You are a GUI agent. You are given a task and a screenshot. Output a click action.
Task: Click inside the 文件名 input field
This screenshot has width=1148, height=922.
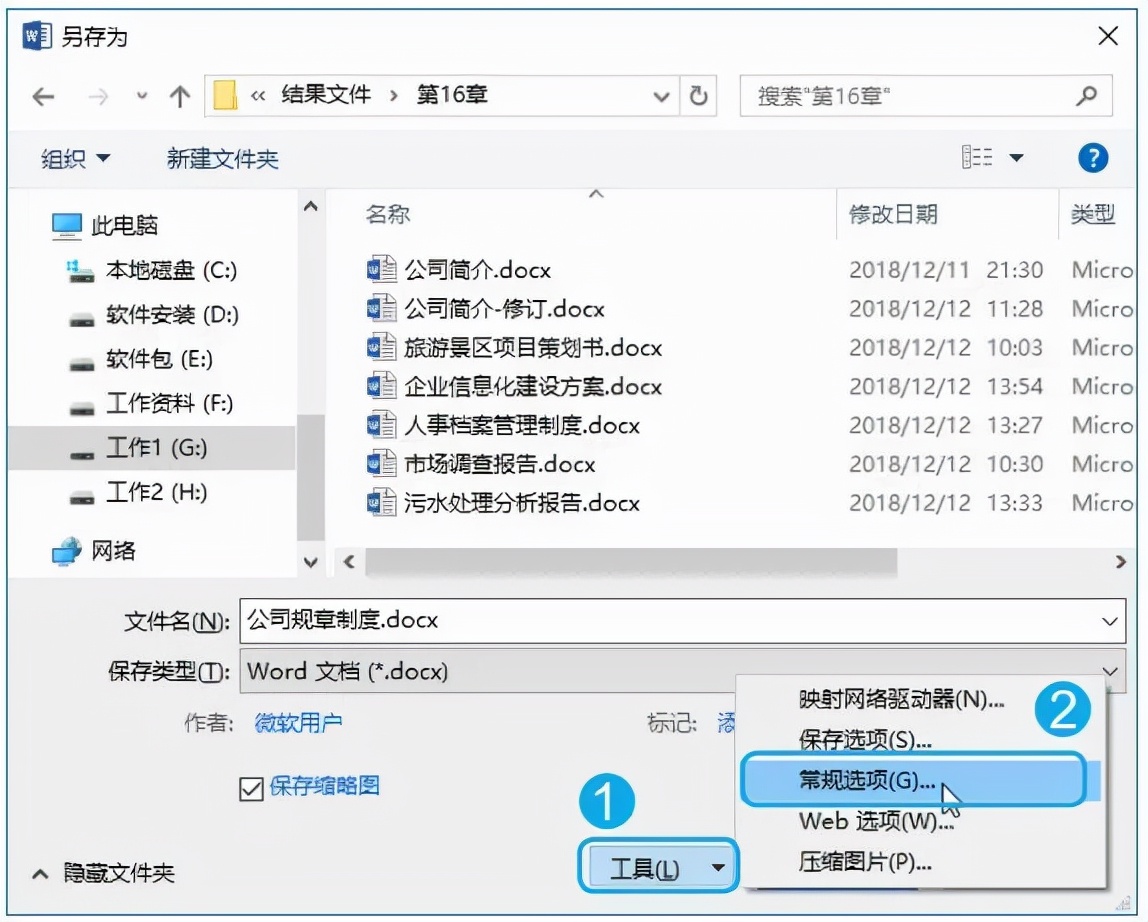point(600,620)
